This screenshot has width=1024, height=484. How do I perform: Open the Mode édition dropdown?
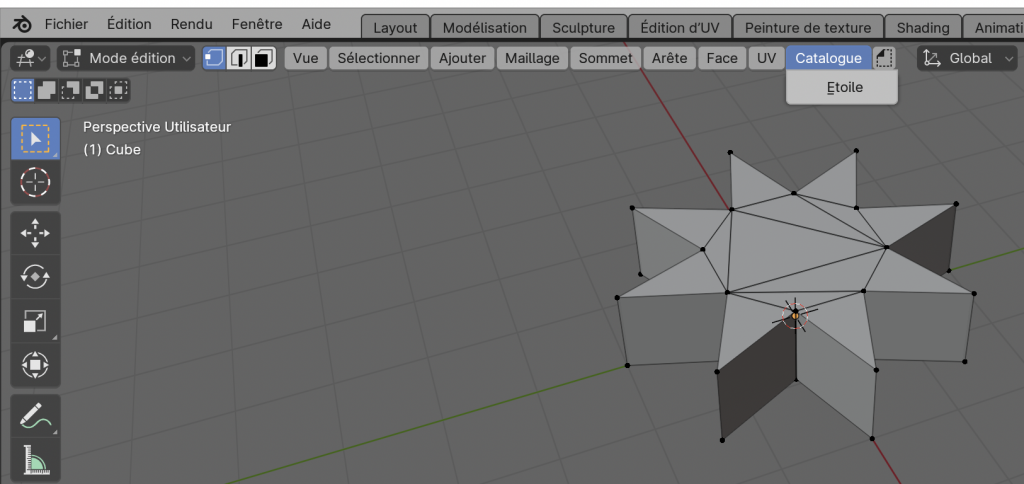[x=126, y=58]
